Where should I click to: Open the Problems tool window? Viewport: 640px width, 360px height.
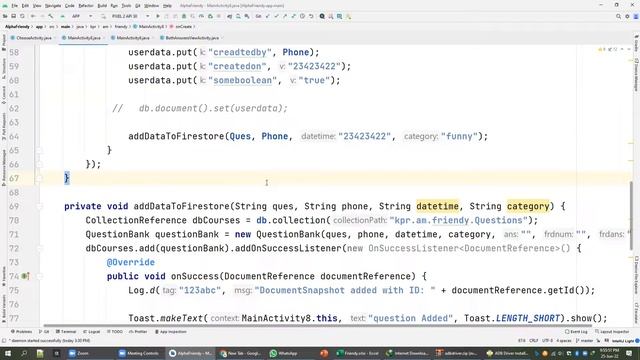(x=21, y=332)
